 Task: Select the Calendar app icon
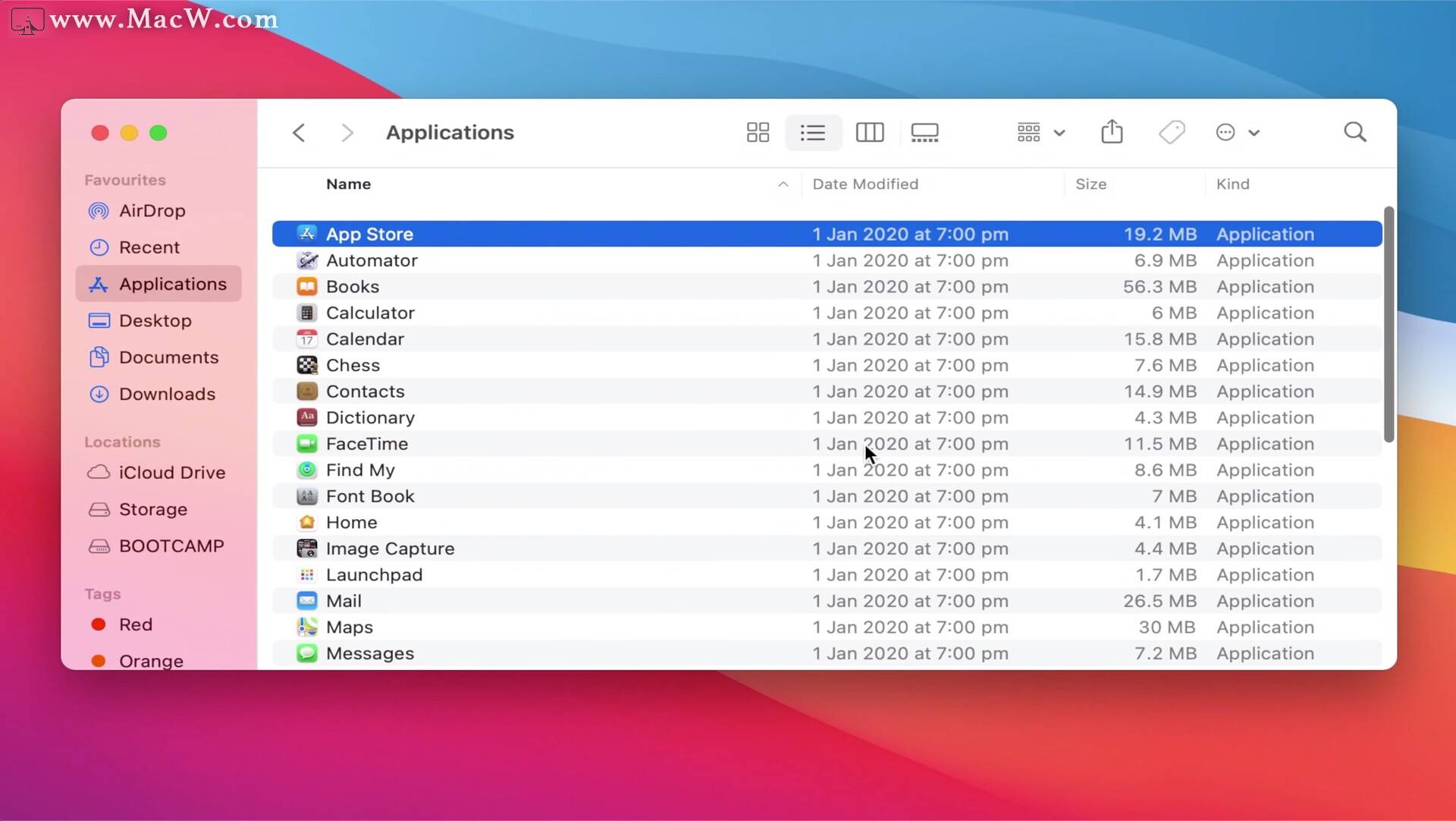point(307,338)
